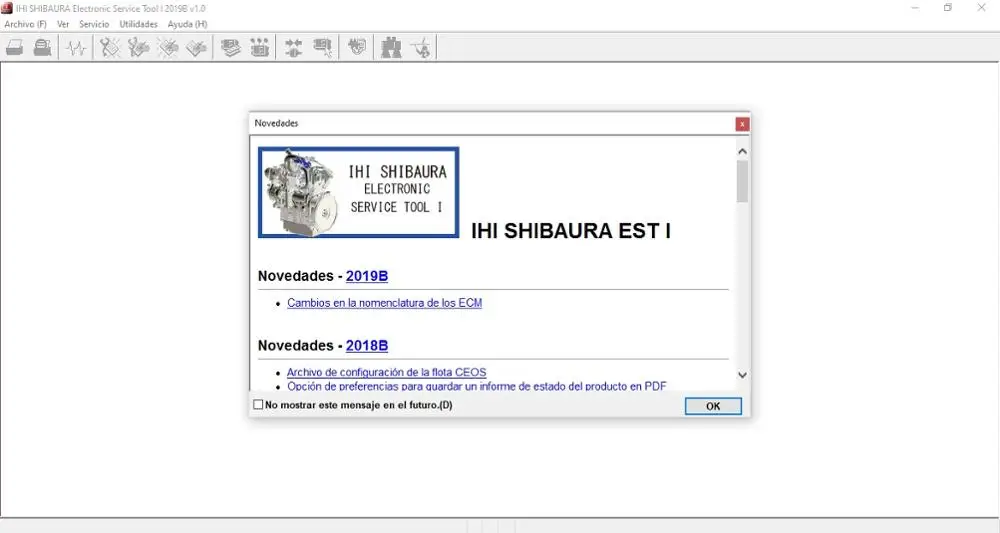Restore the main window size
The width and height of the screenshot is (1000, 533).
(948, 8)
